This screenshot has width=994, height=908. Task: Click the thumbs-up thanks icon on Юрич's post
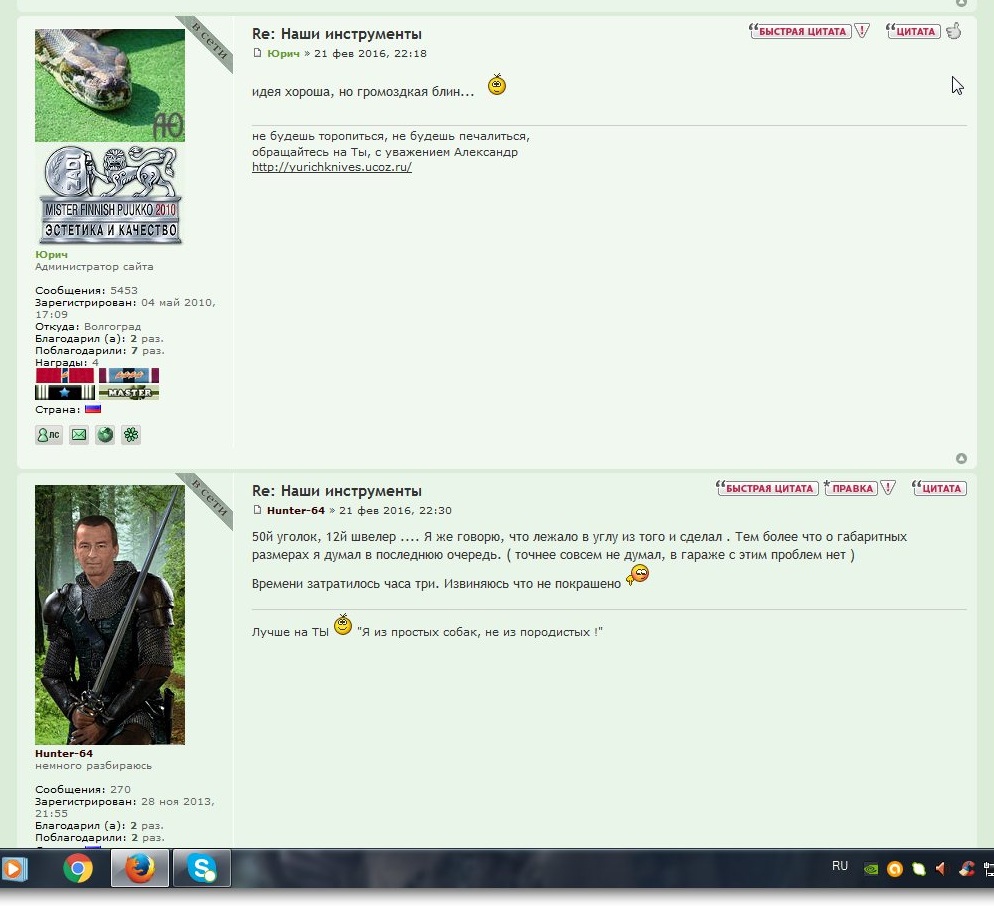[x=954, y=30]
